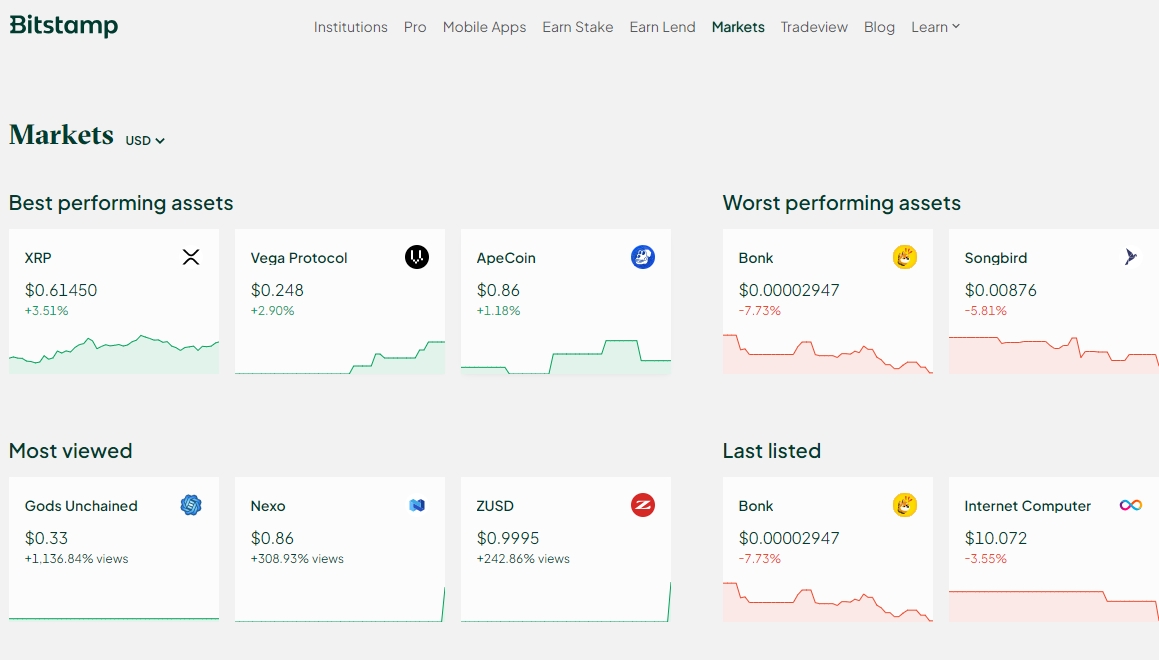Click the ApeCoin logo icon
1159x660 pixels.
[x=643, y=257]
